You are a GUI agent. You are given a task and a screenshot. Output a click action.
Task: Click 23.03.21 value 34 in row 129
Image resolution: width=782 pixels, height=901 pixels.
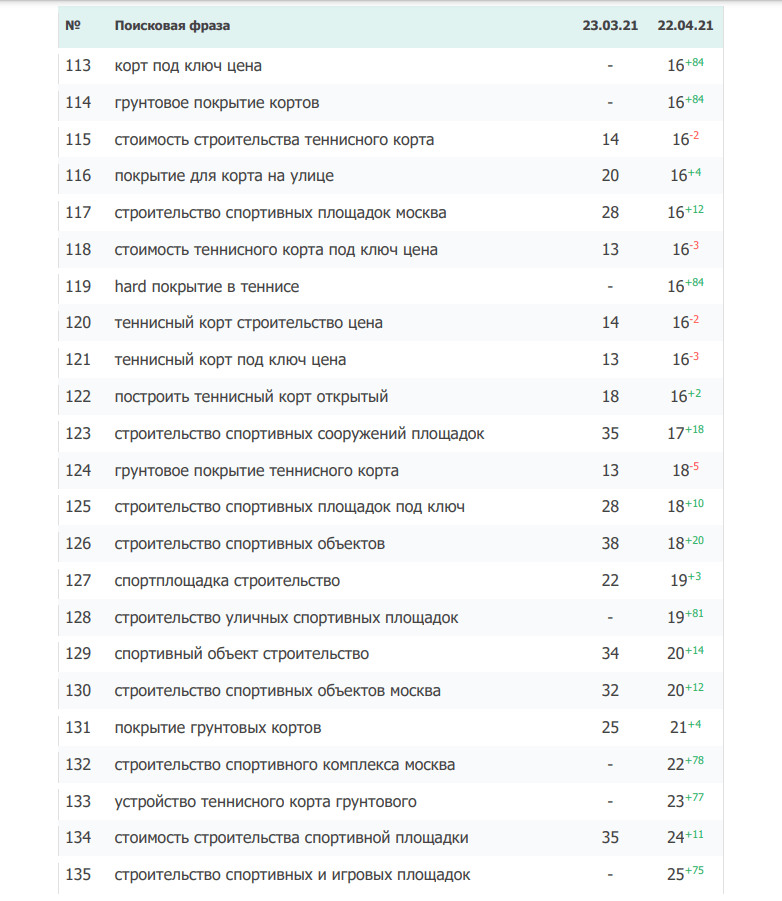coord(610,654)
